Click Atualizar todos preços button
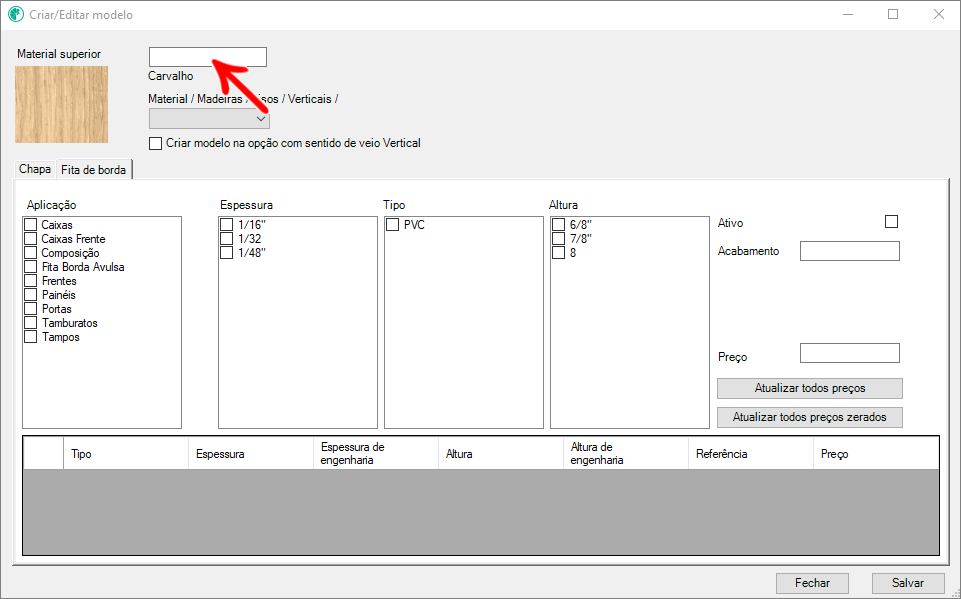This screenshot has width=961, height=599. click(810, 388)
